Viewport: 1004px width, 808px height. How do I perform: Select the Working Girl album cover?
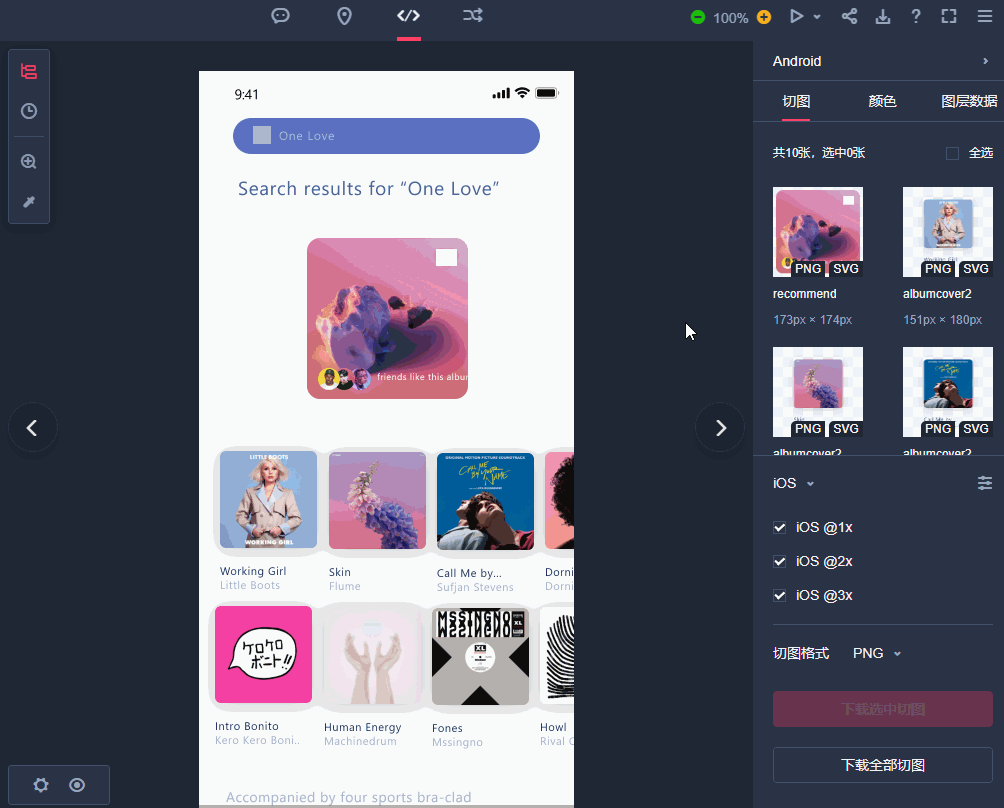click(x=268, y=499)
